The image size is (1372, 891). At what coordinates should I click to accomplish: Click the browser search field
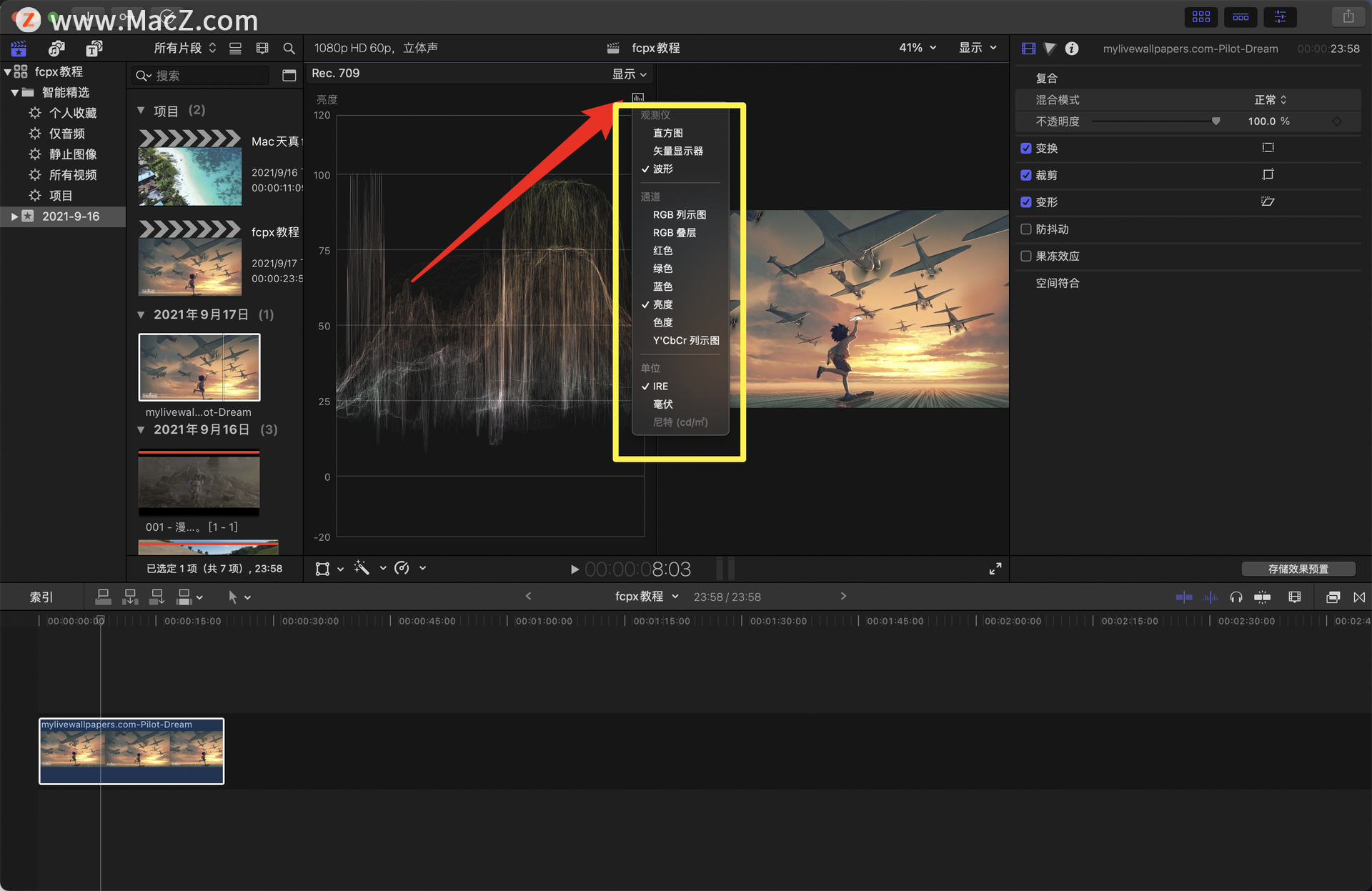pos(200,75)
